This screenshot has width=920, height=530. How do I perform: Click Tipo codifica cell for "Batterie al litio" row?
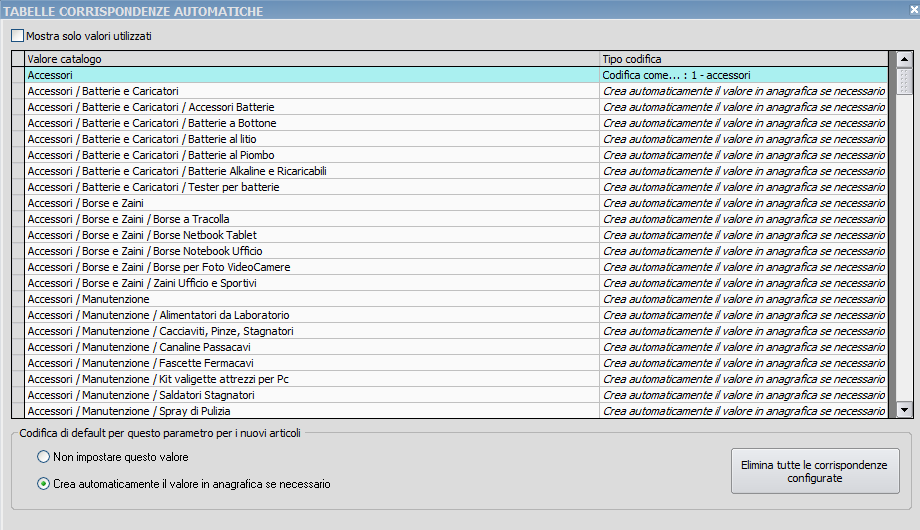(743, 139)
